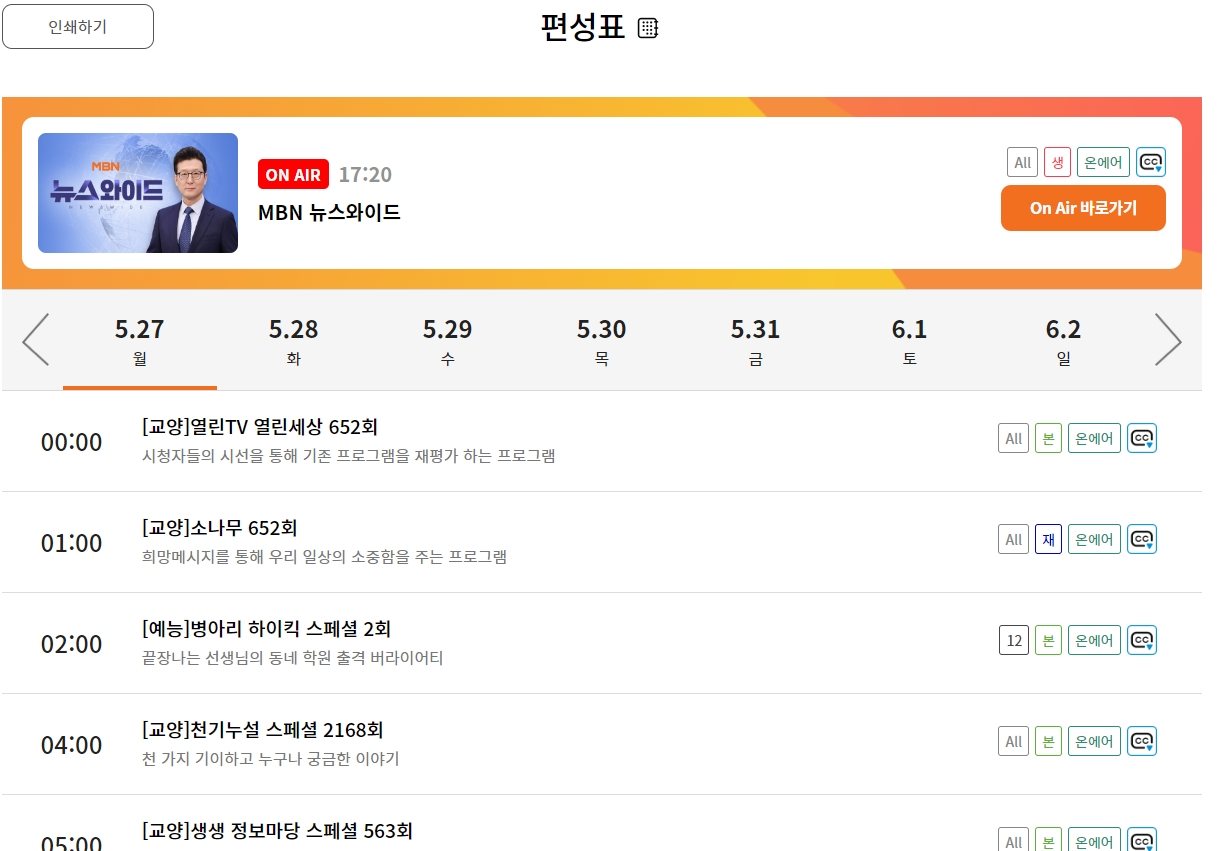Select the 5.28 화 date tab

(x=294, y=341)
